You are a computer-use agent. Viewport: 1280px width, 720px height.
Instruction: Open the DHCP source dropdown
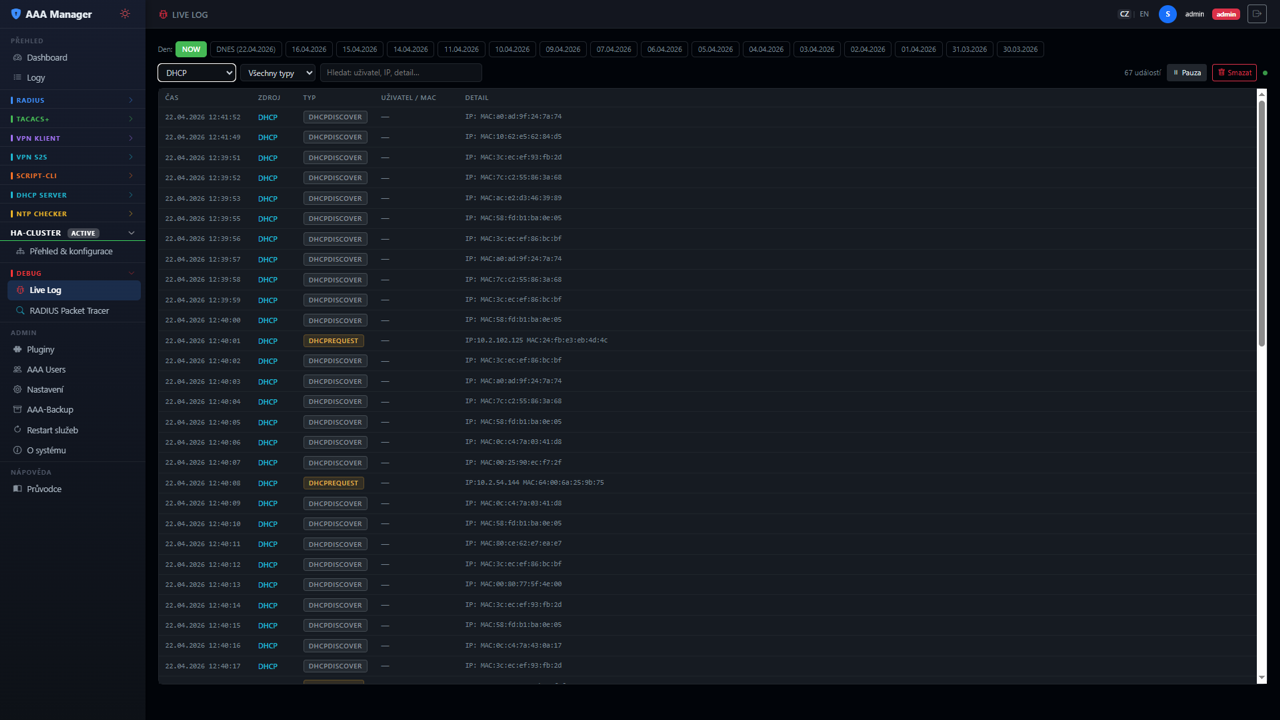pos(196,73)
